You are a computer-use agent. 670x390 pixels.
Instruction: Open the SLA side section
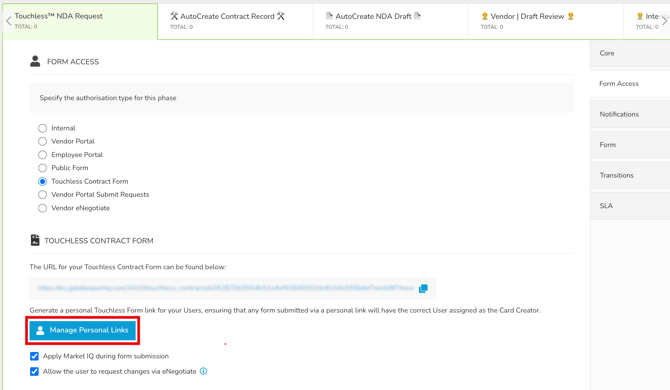(630, 206)
